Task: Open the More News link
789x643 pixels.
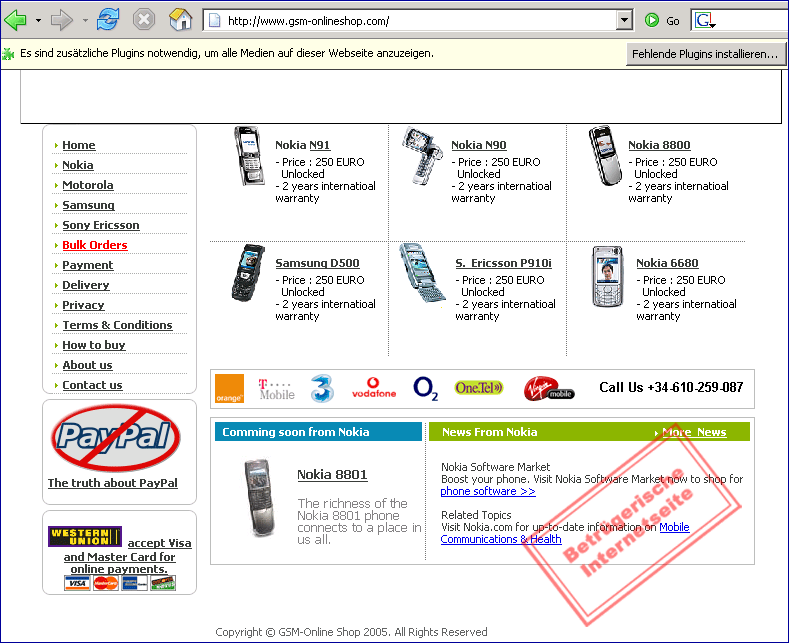Action: click(694, 432)
